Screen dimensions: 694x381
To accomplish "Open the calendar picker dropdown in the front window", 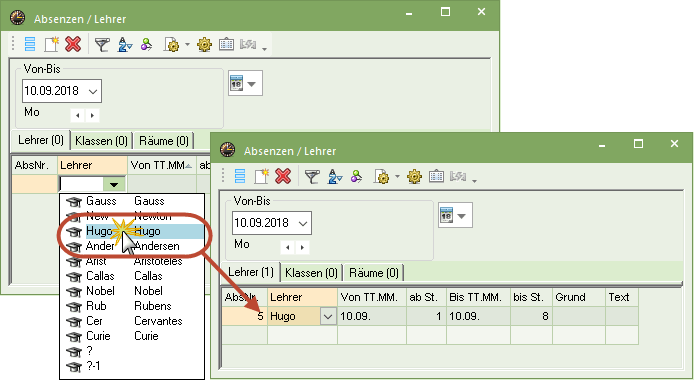I will (455, 216).
